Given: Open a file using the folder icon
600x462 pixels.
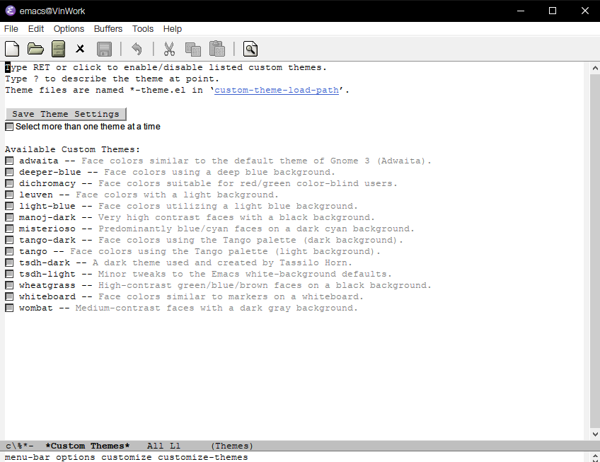Looking at the screenshot, I should coord(35,49).
